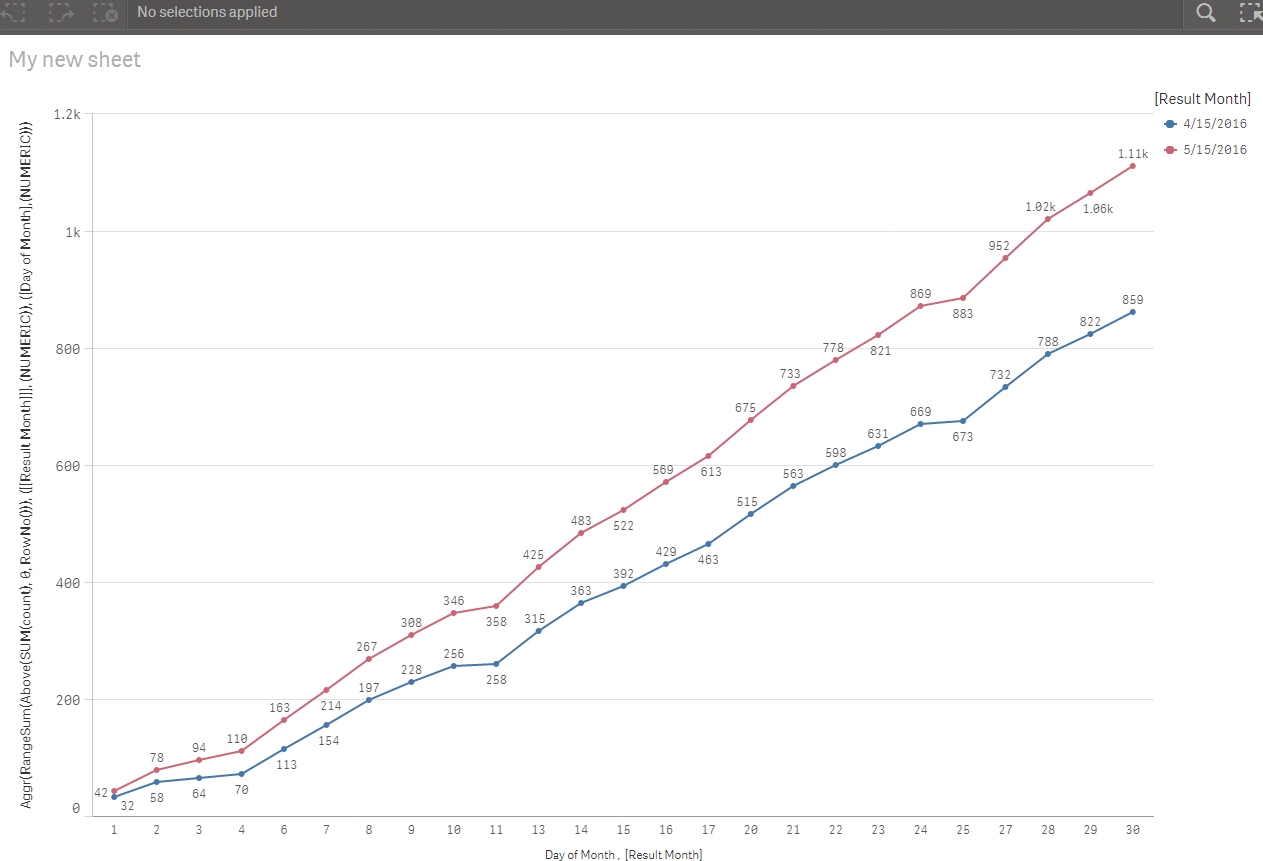This screenshot has width=1263, height=861.
Task: Click the 822 data label
Action: [x=1090, y=322]
